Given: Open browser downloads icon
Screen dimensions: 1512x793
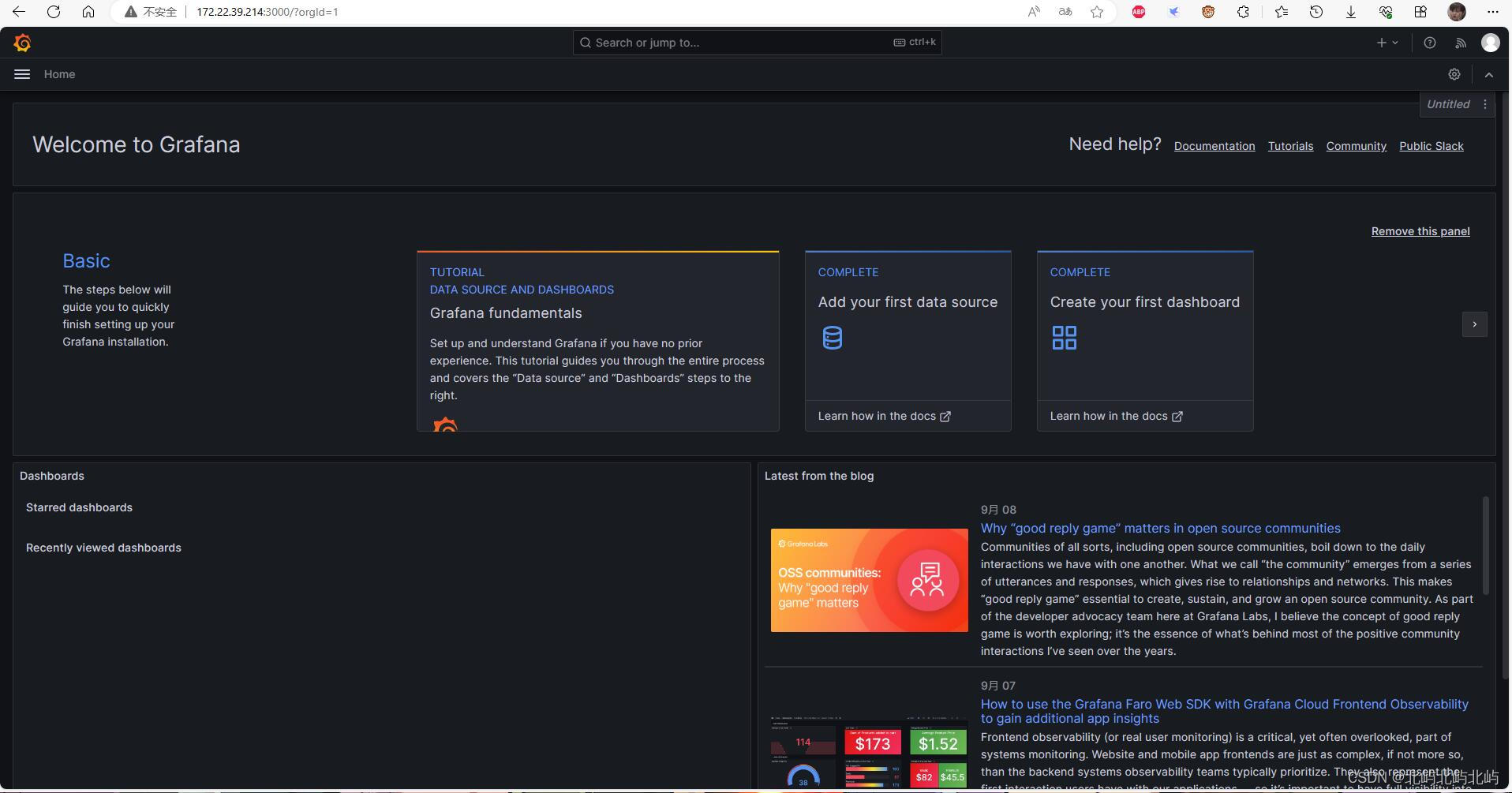Looking at the screenshot, I should [x=1350, y=12].
